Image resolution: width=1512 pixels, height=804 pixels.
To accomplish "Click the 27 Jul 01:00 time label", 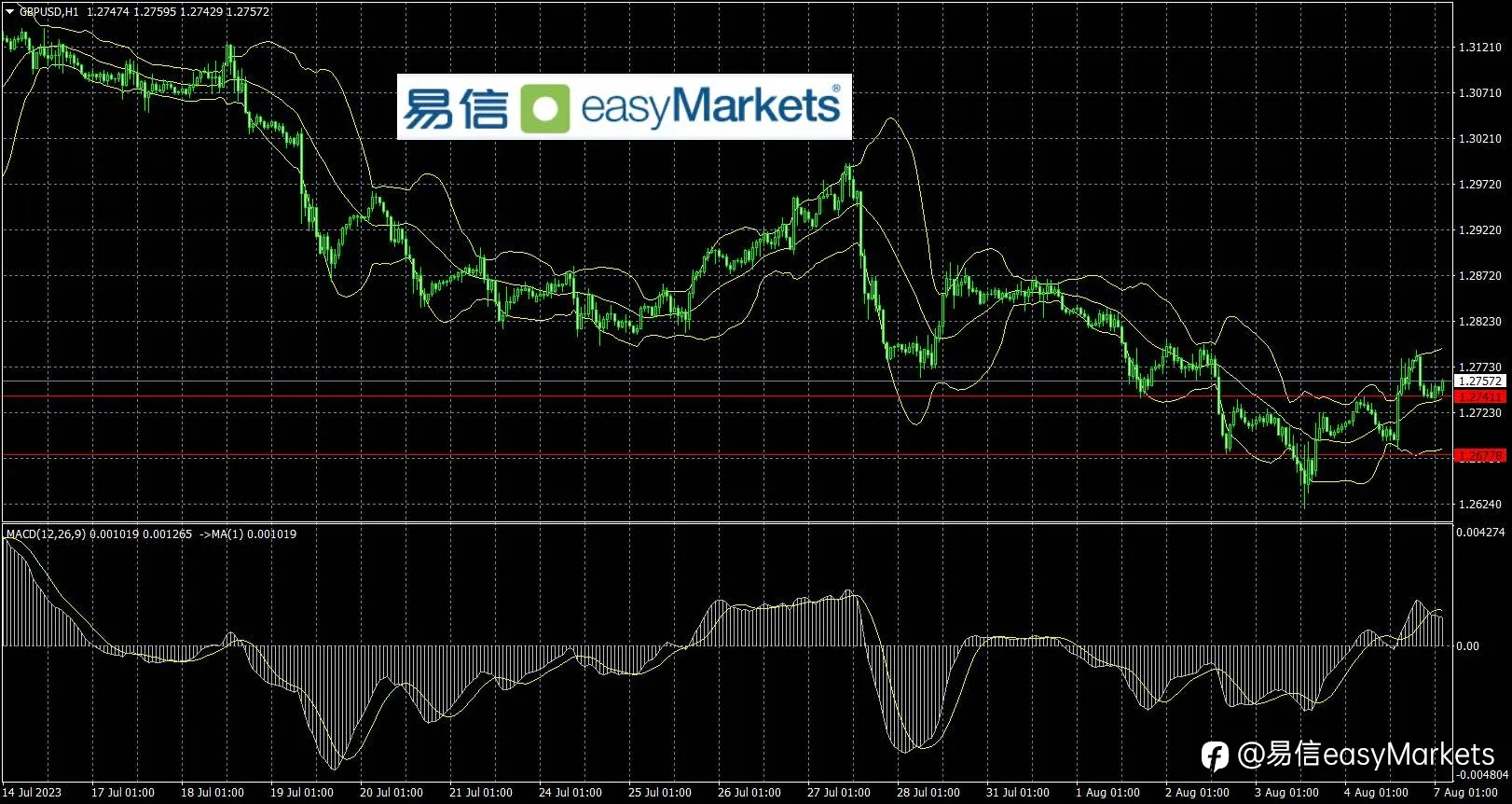I will click(839, 793).
